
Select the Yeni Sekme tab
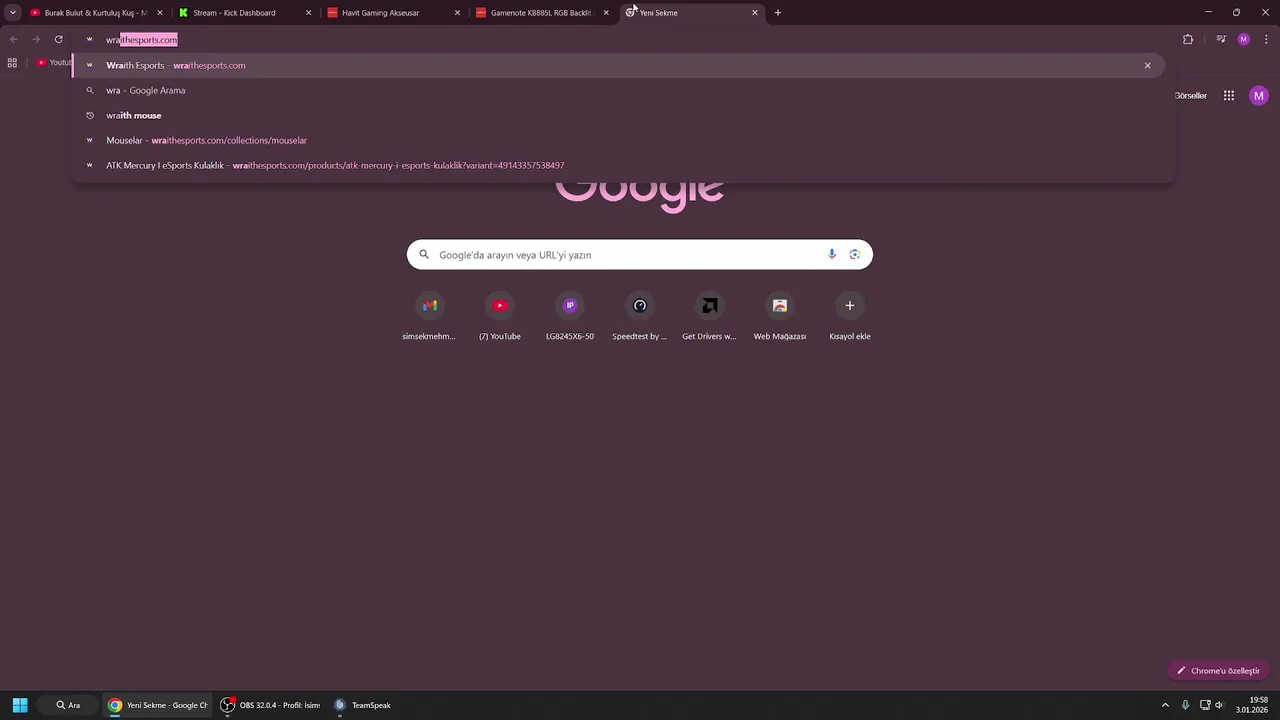coord(690,13)
